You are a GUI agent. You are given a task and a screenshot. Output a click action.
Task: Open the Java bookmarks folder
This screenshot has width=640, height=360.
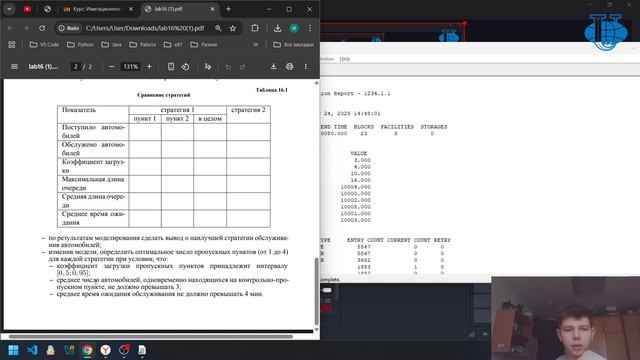(111, 44)
